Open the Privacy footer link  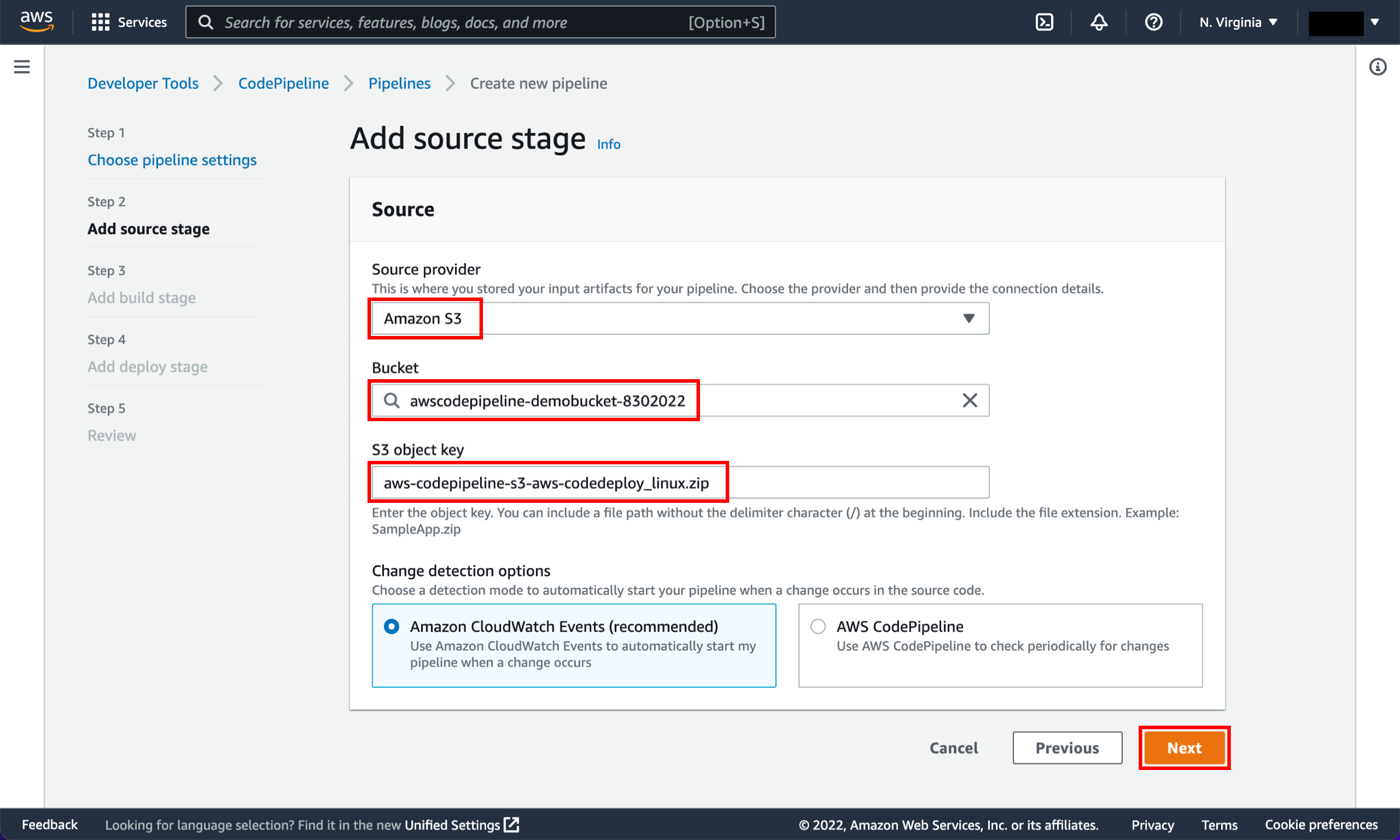click(x=1152, y=825)
